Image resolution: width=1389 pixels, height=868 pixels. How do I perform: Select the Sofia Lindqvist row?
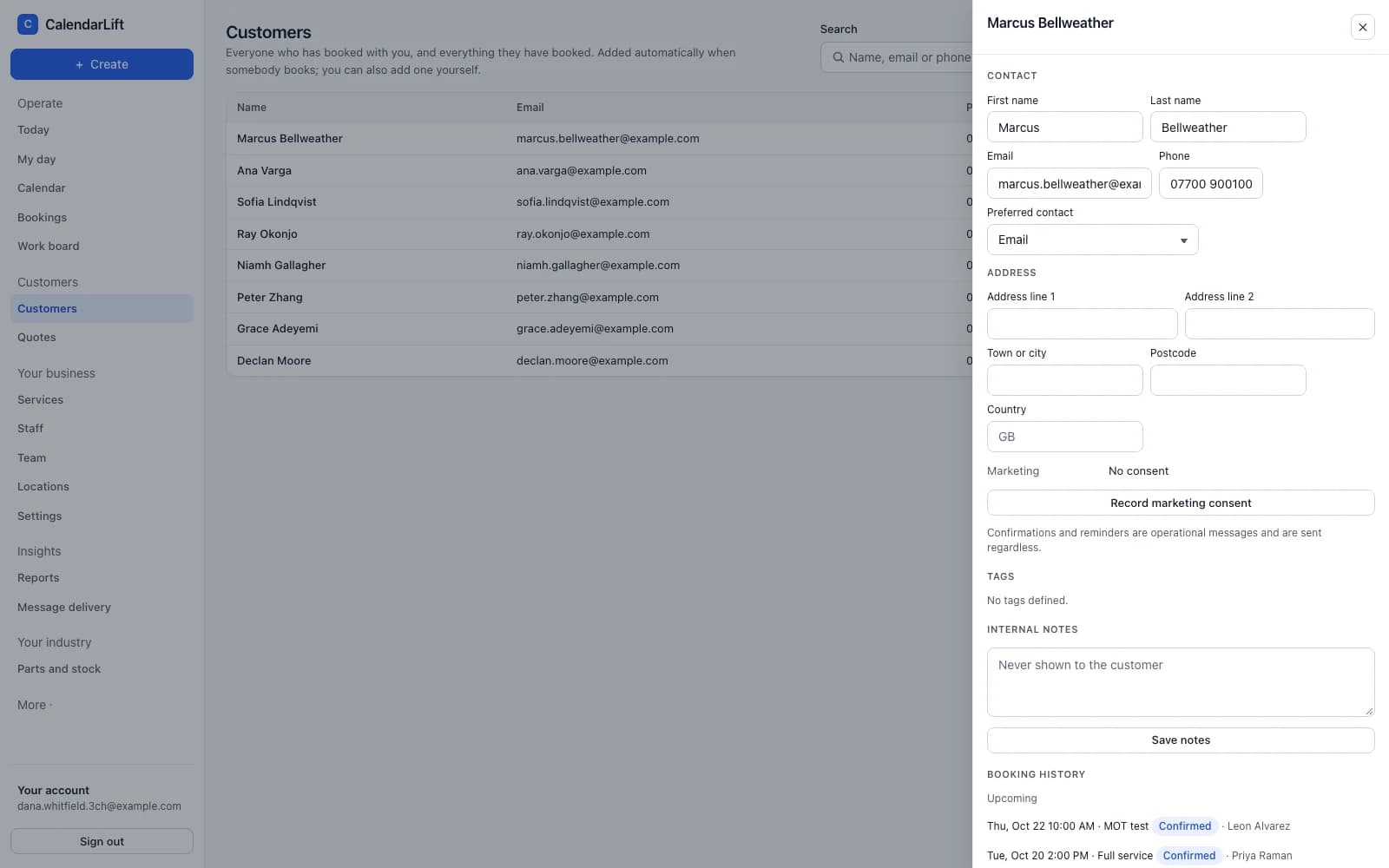[599, 202]
